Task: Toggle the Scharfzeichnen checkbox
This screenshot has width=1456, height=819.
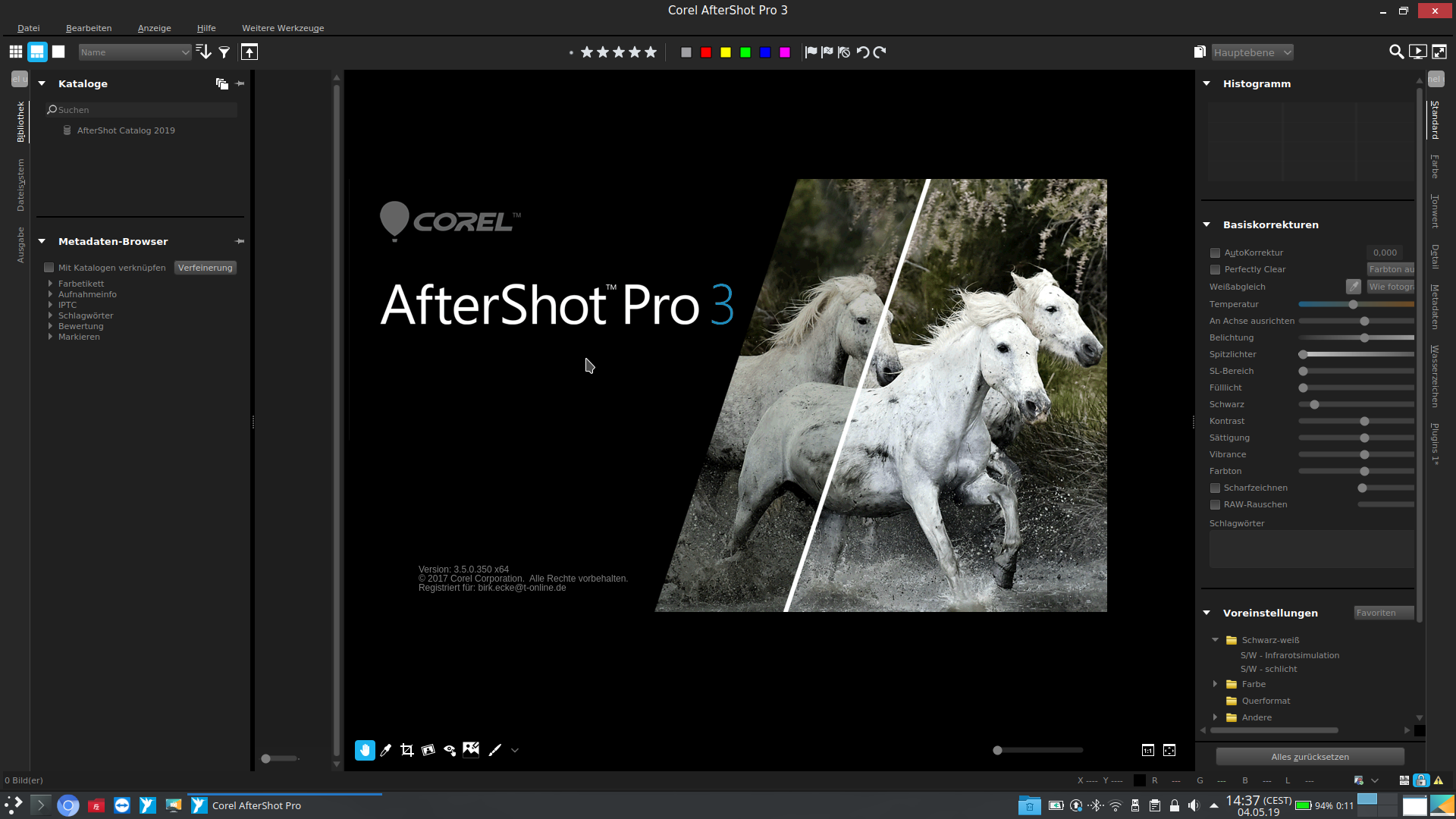Action: 1215,488
